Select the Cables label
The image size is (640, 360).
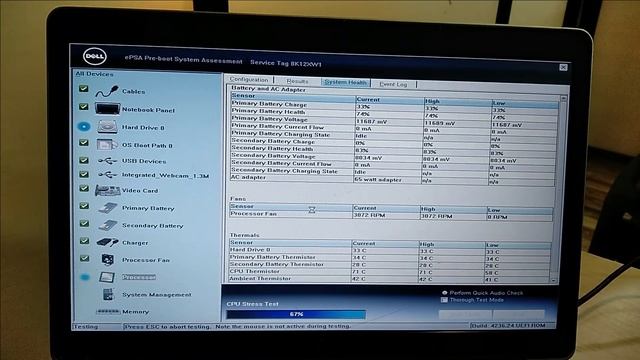(133, 91)
